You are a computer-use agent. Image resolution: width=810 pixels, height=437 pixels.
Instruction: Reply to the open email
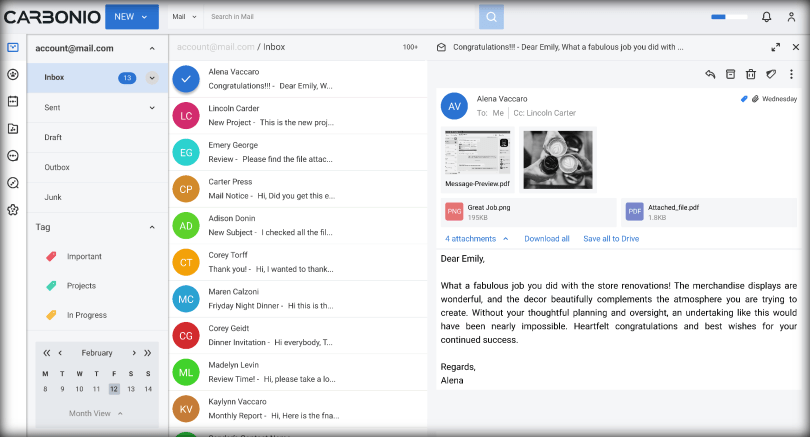click(710, 74)
